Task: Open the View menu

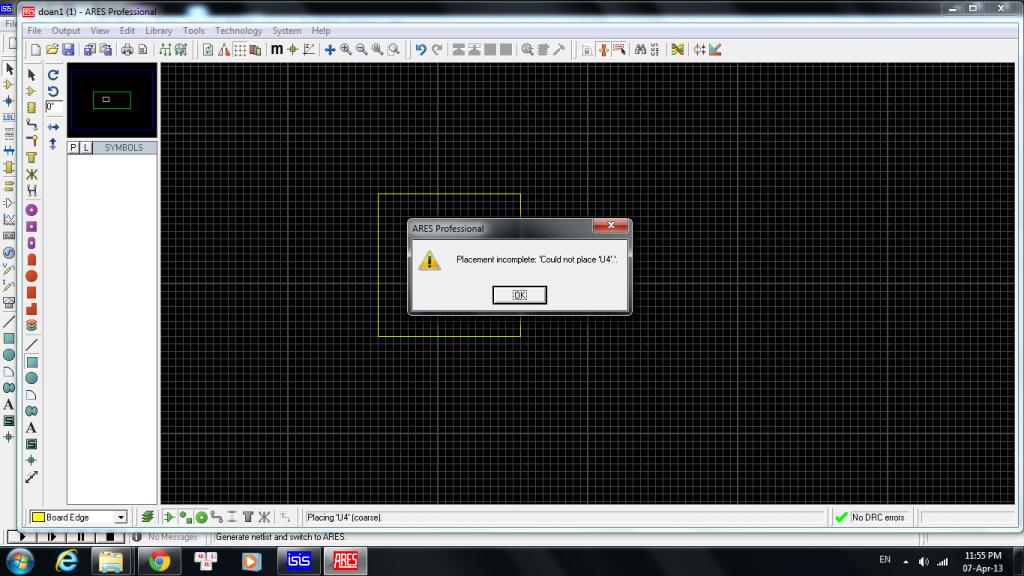Action: point(100,31)
